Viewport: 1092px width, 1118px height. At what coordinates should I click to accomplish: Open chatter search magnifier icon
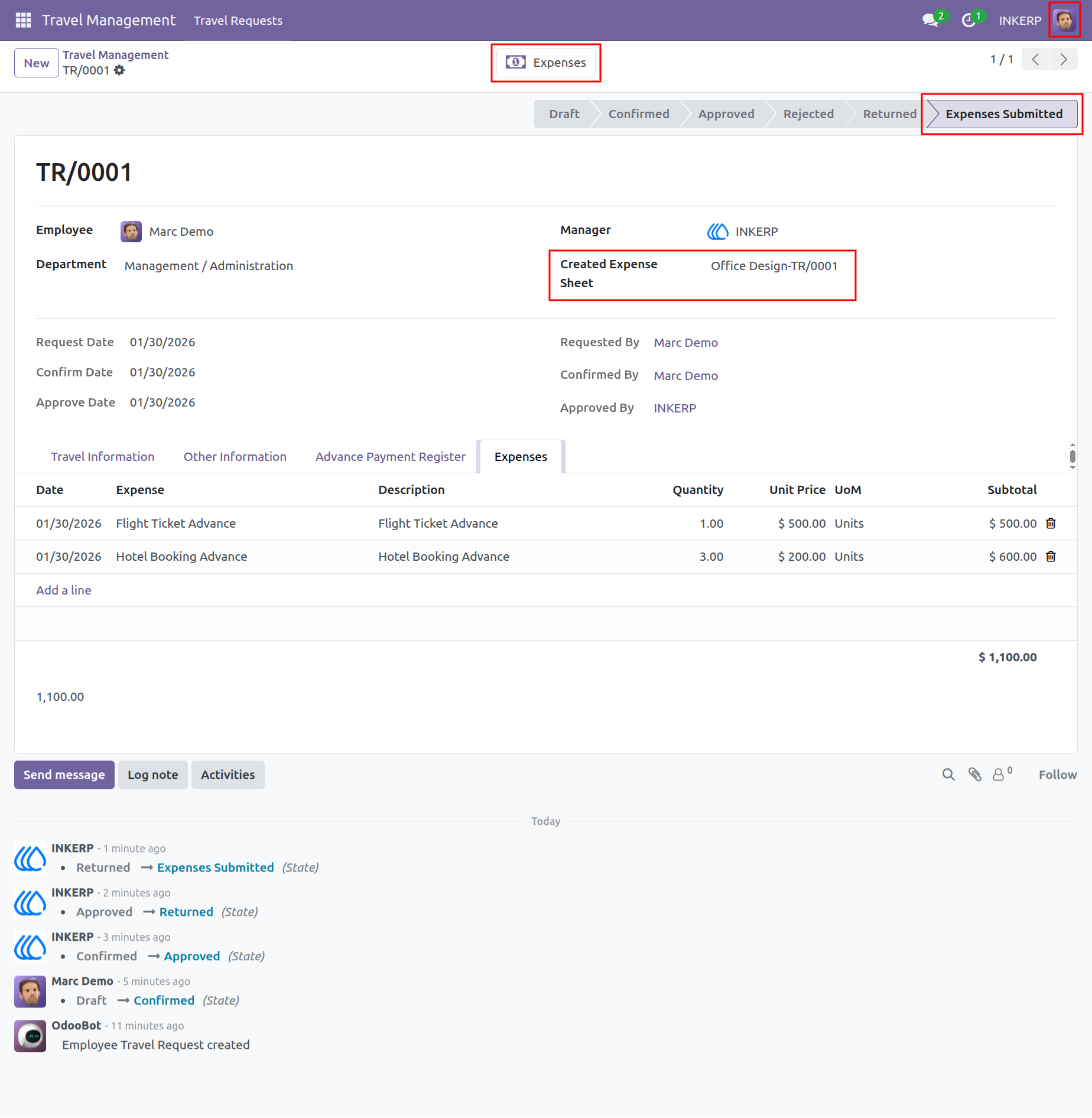tap(948, 774)
